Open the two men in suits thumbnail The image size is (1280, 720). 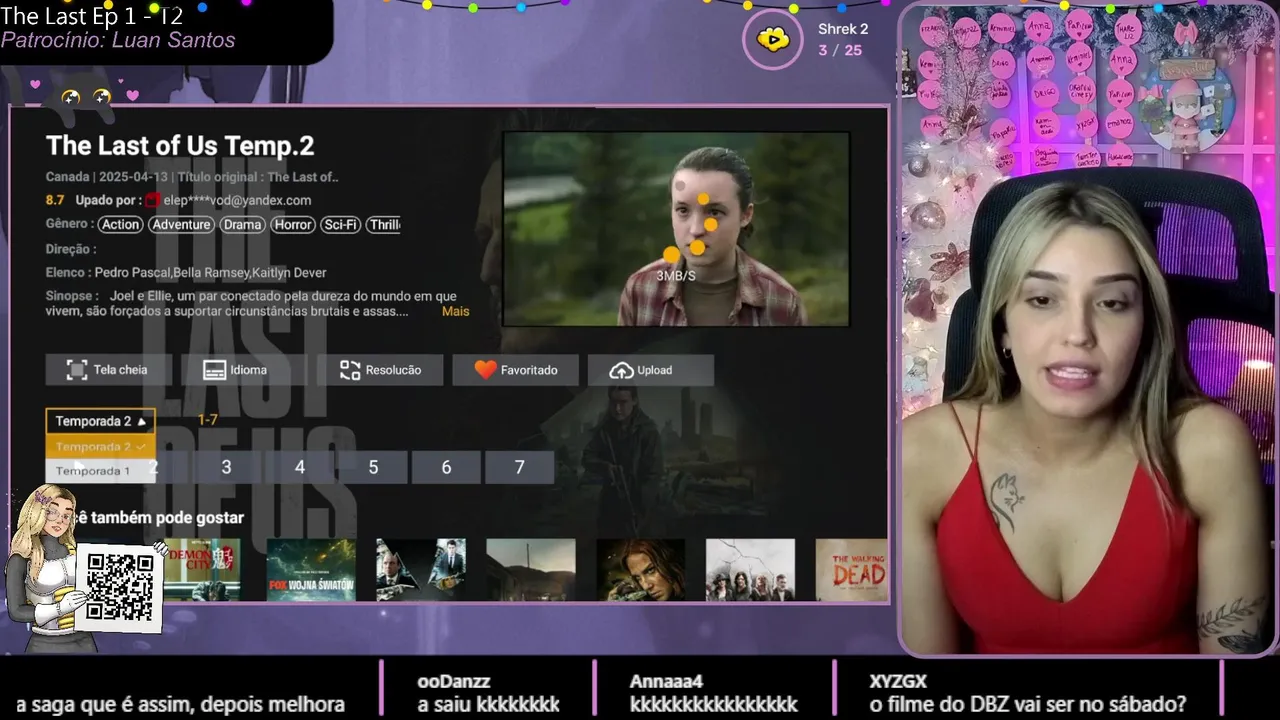pos(421,570)
